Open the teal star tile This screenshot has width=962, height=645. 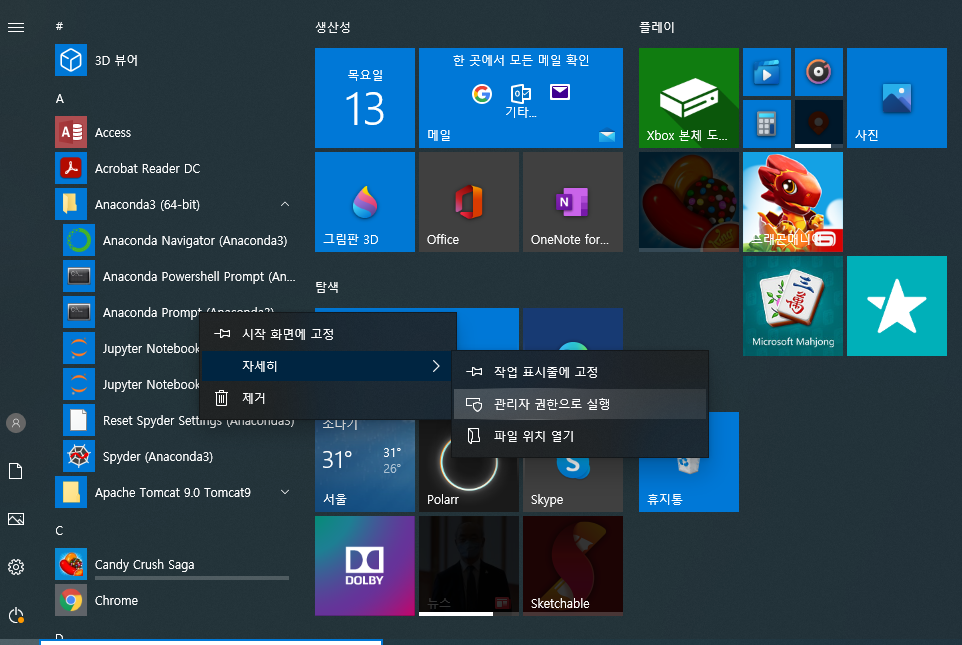[x=896, y=306]
